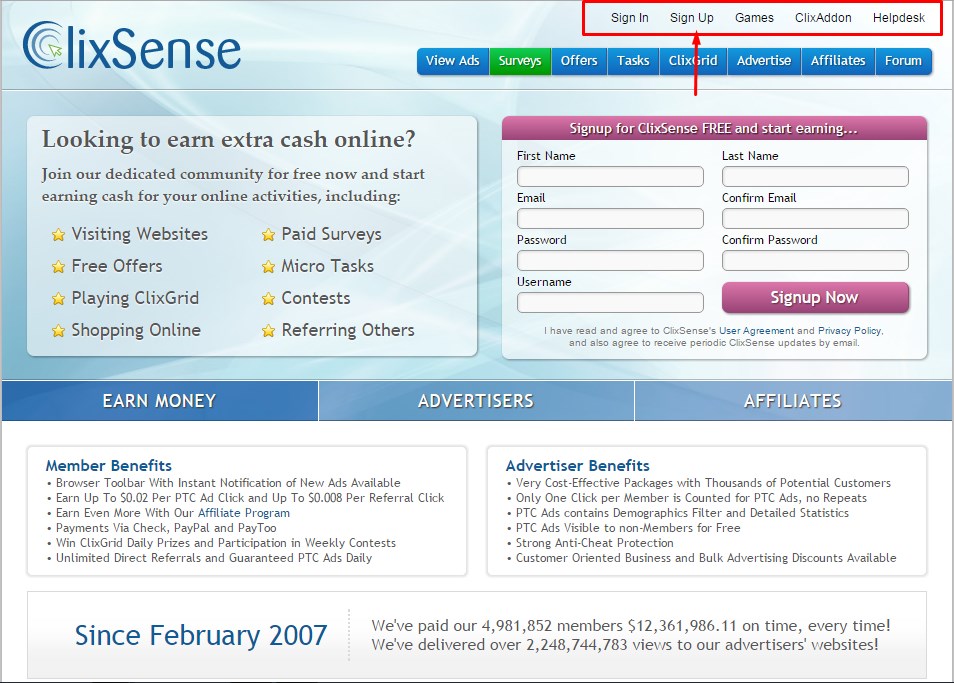Click the 'Visiting Websites' list text
Viewport: 954px width, 683px height.
pyautogui.click(x=140, y=234)
